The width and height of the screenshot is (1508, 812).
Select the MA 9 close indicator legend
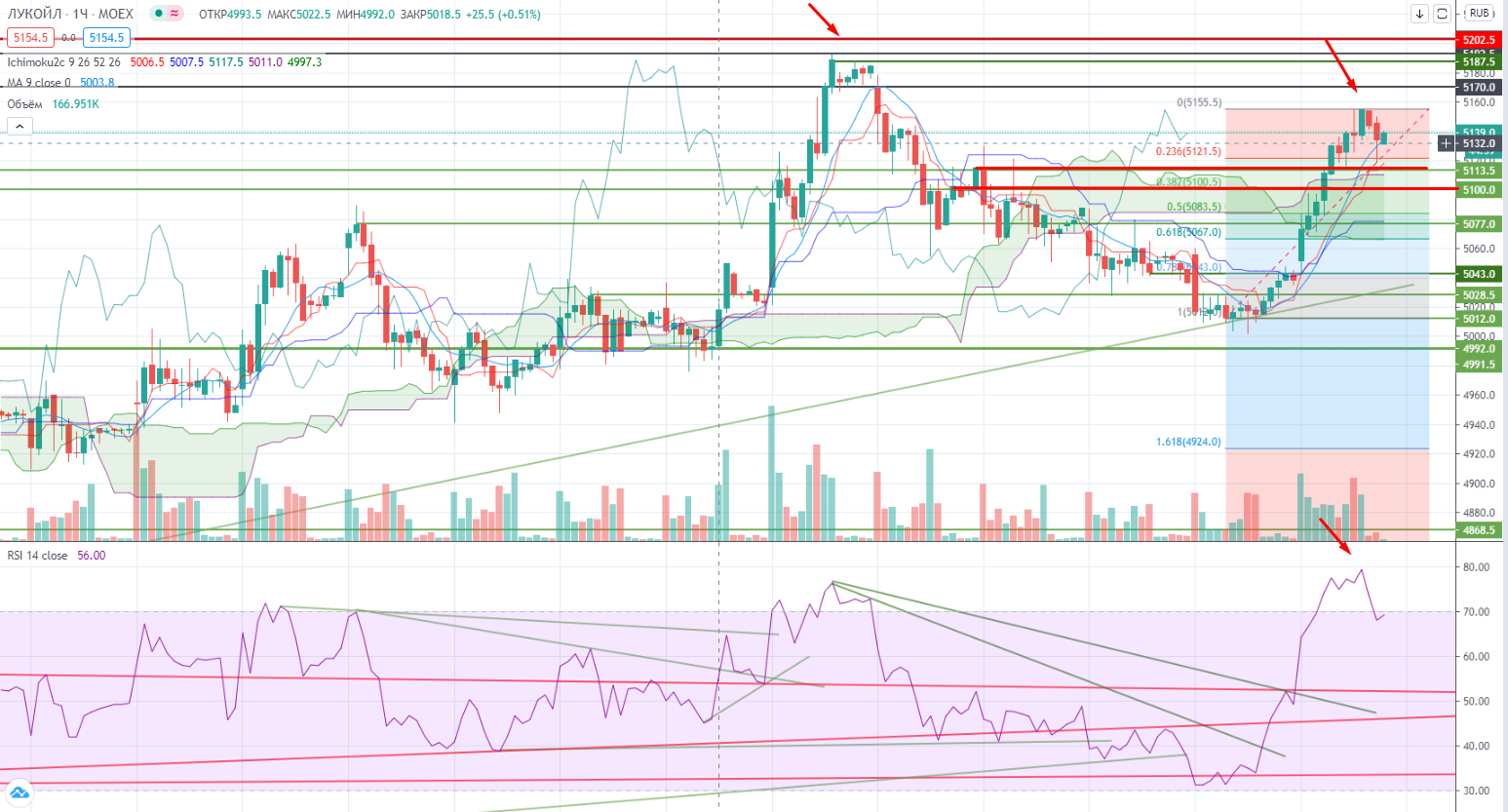click(39, 83)
